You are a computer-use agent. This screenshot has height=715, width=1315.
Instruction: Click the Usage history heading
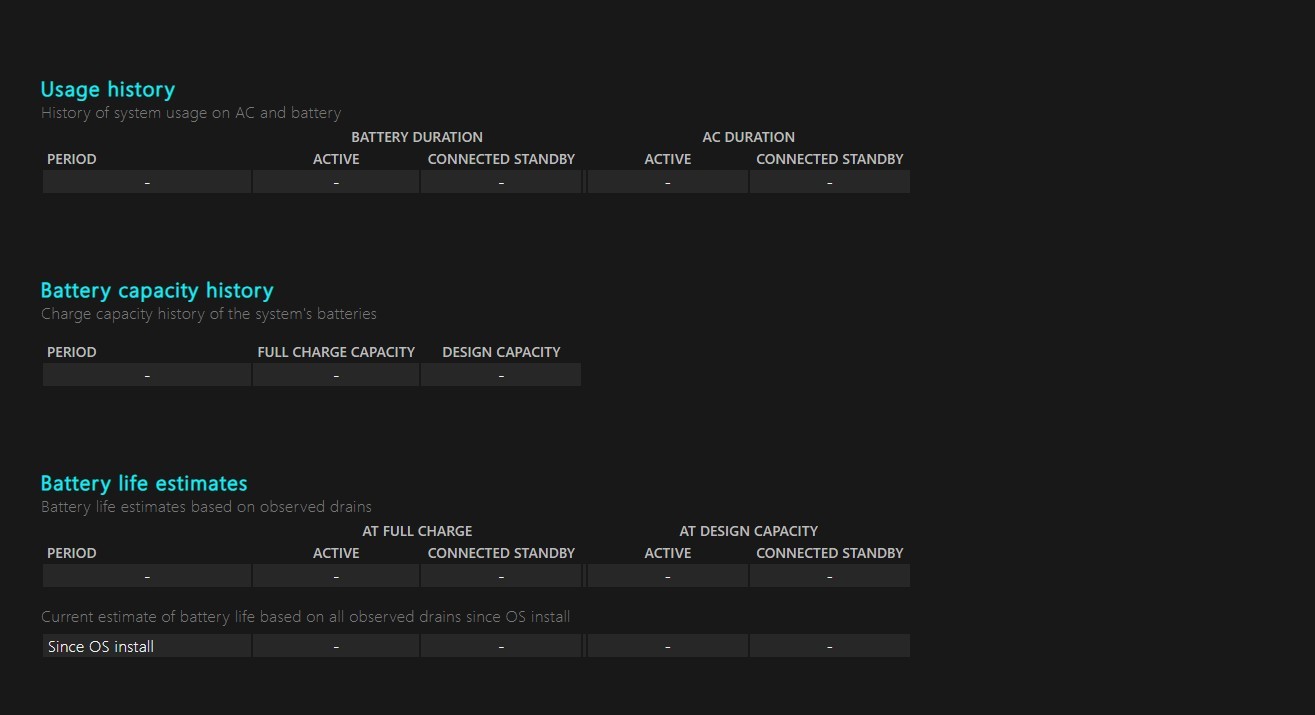pyautogui.click(x=108, y=89)
